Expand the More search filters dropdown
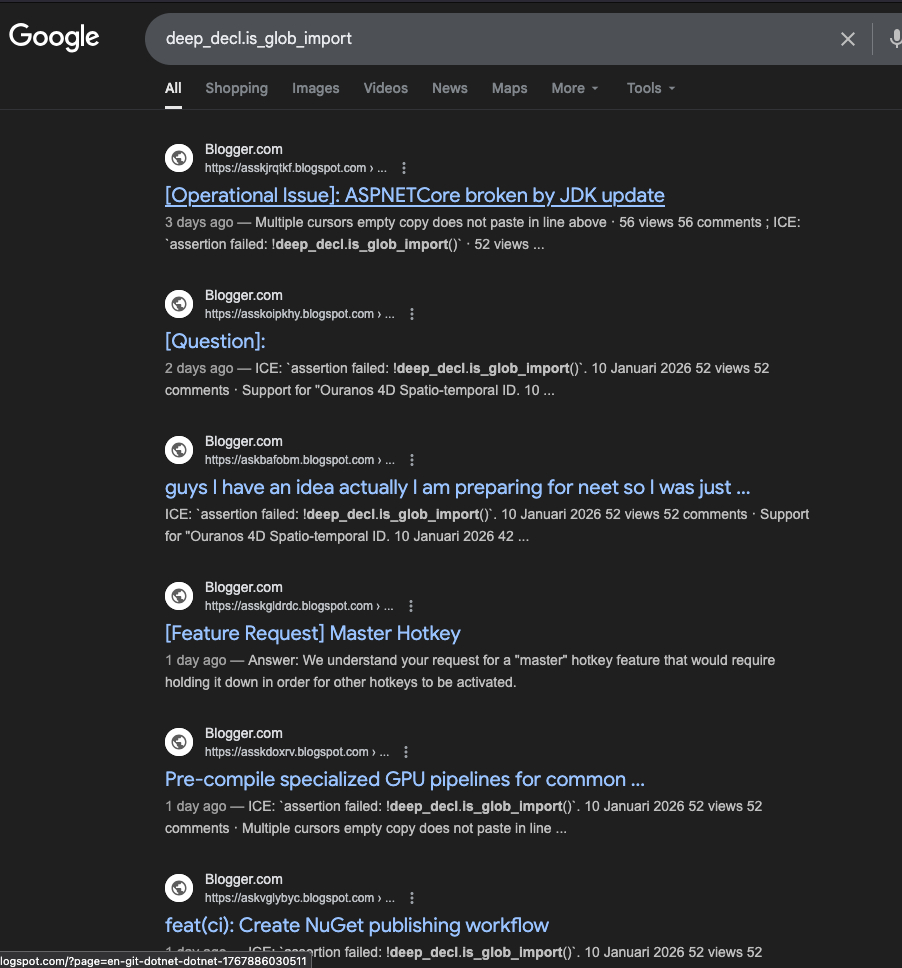The height and width of the screenshot is (968, 902). [574, 88]
